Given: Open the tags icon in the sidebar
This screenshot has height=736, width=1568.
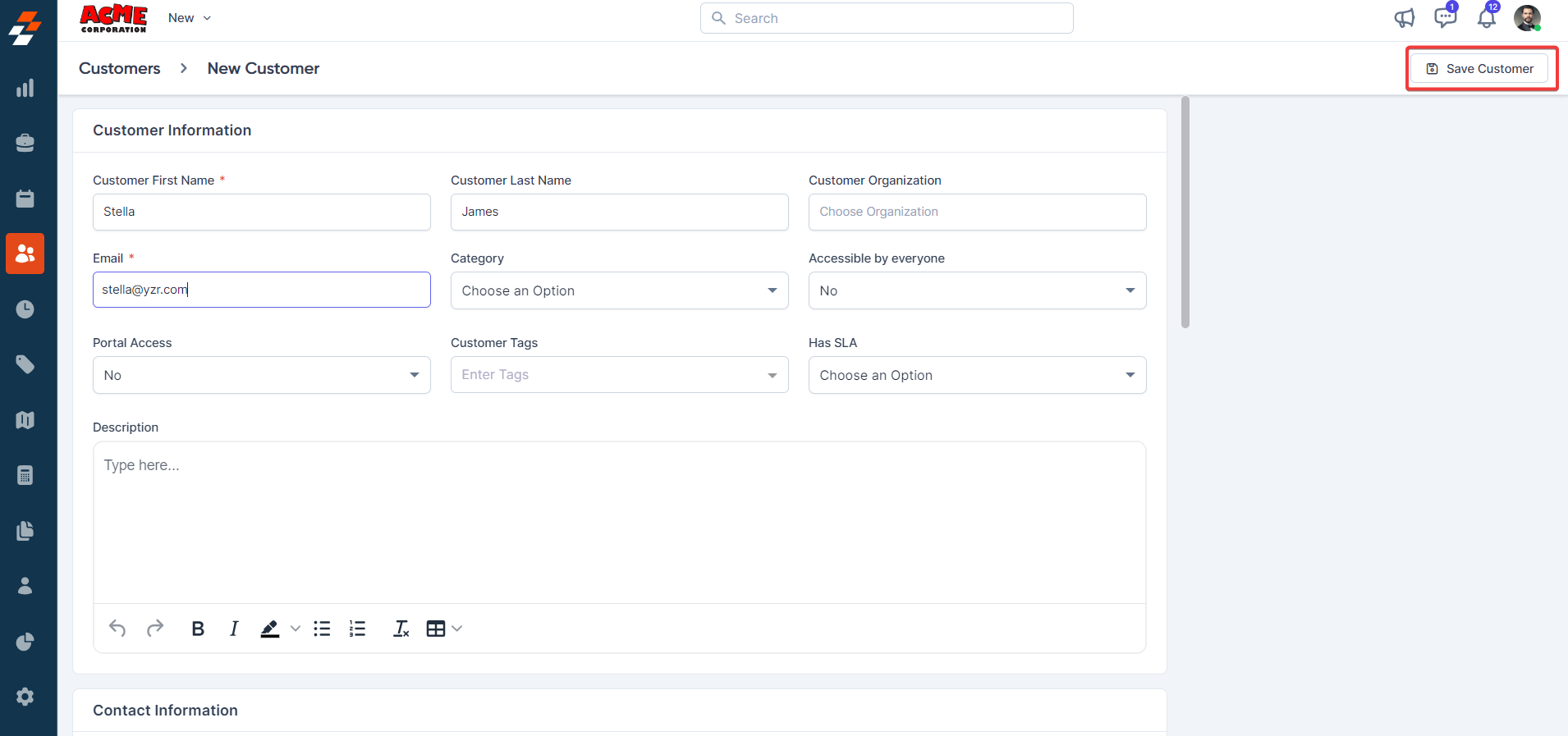Looking at the screenshot, I should [x=25, y=364].
